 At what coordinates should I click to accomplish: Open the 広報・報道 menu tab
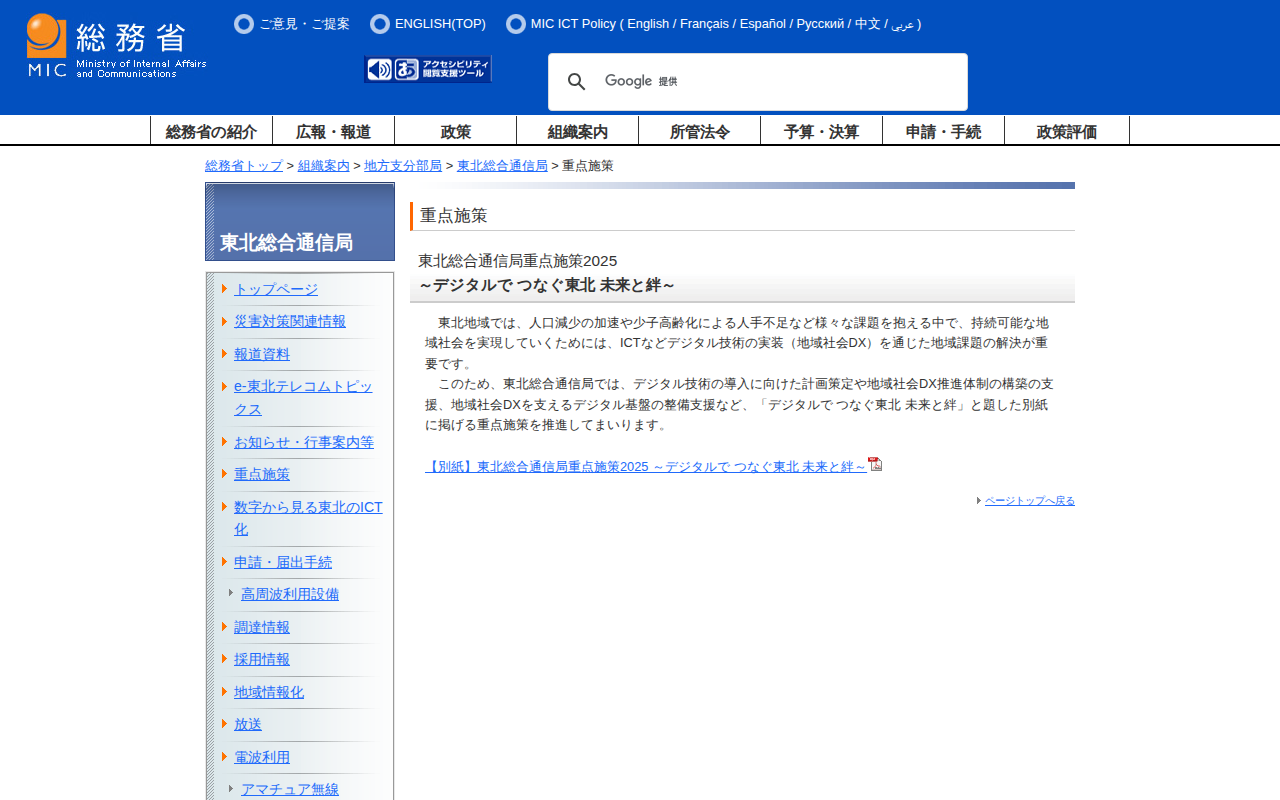point(333,131)
